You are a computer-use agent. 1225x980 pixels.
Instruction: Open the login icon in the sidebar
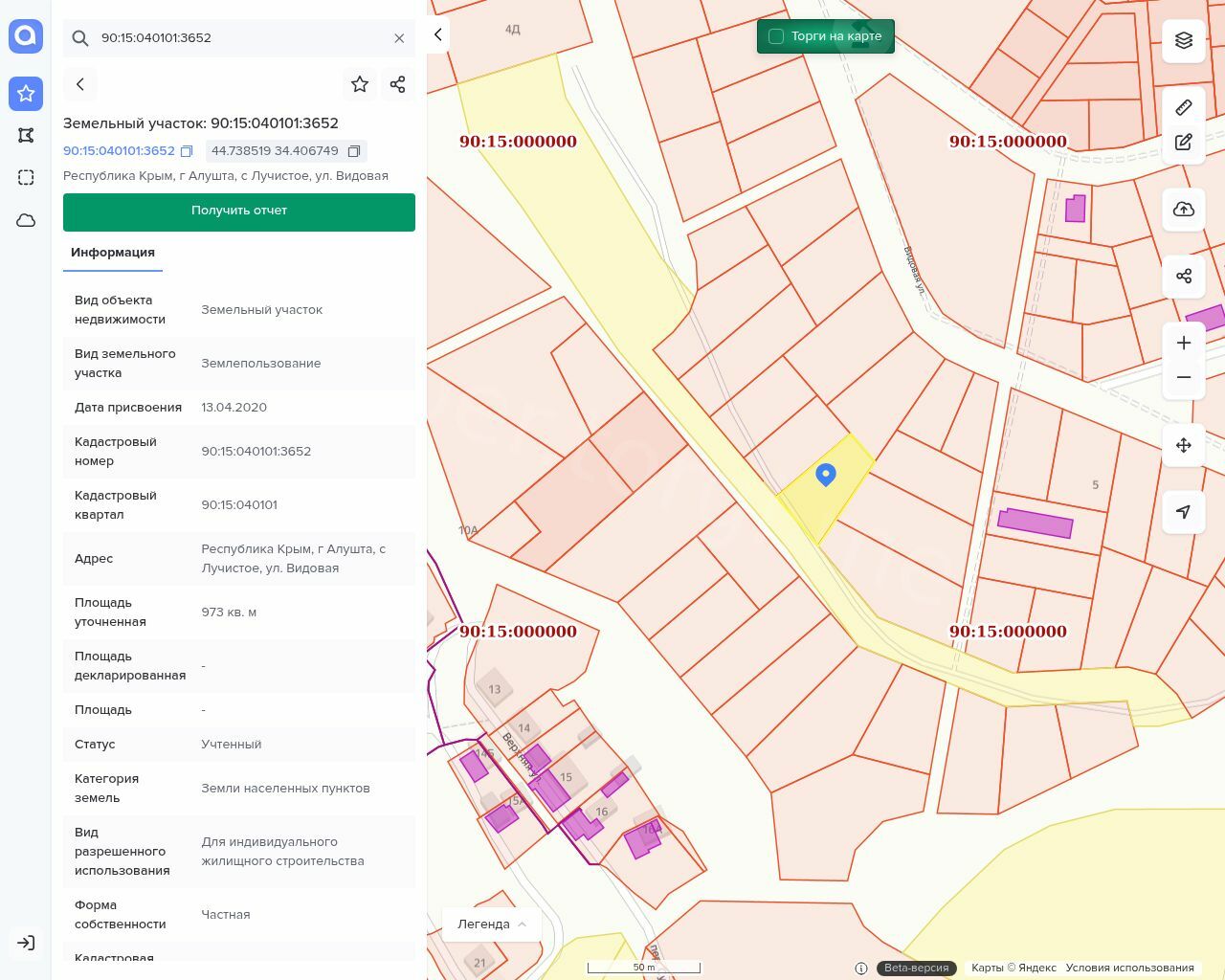[x=26, y=943]
